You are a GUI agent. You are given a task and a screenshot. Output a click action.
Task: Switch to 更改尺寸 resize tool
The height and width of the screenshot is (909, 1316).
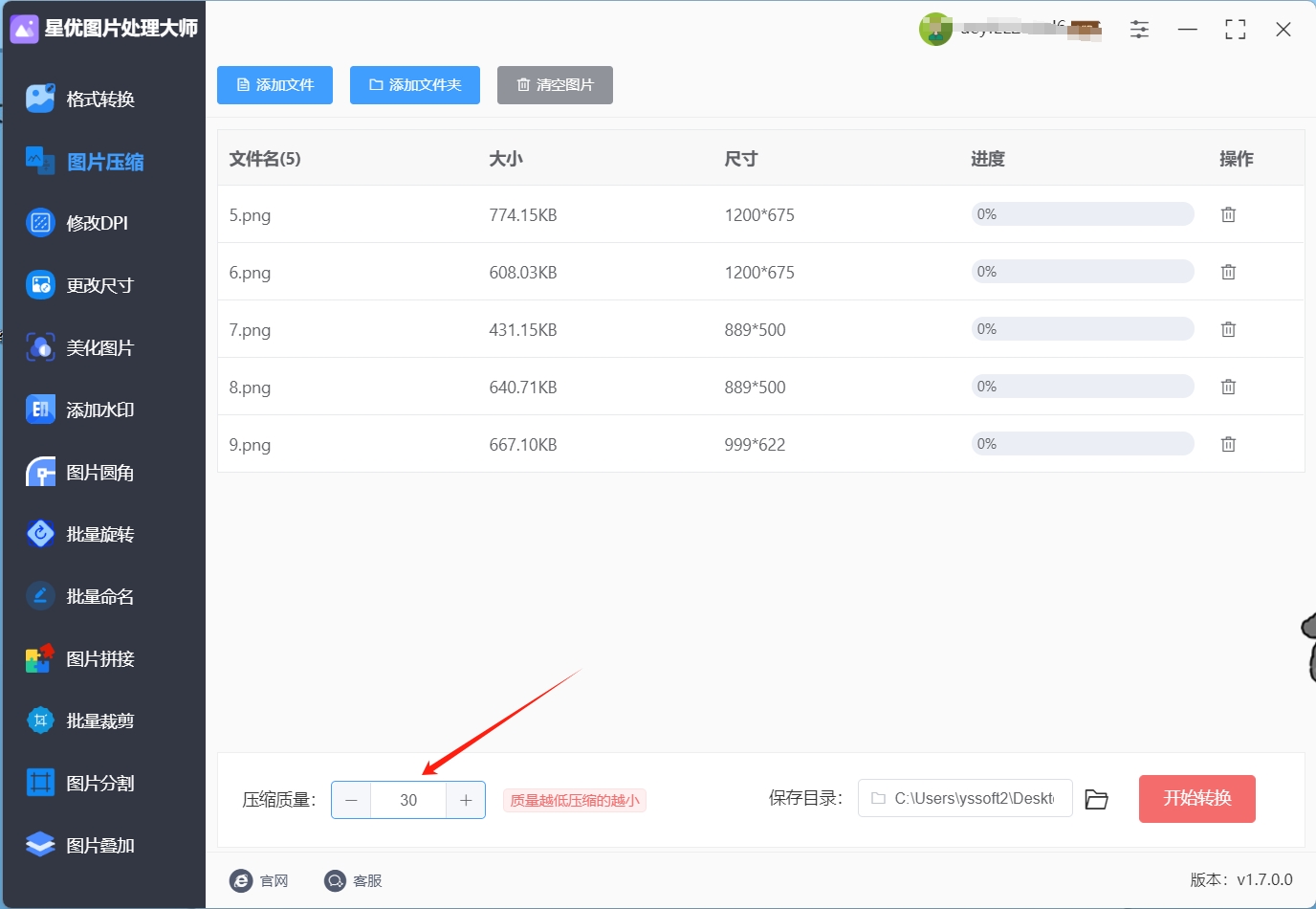coord(80,285)
